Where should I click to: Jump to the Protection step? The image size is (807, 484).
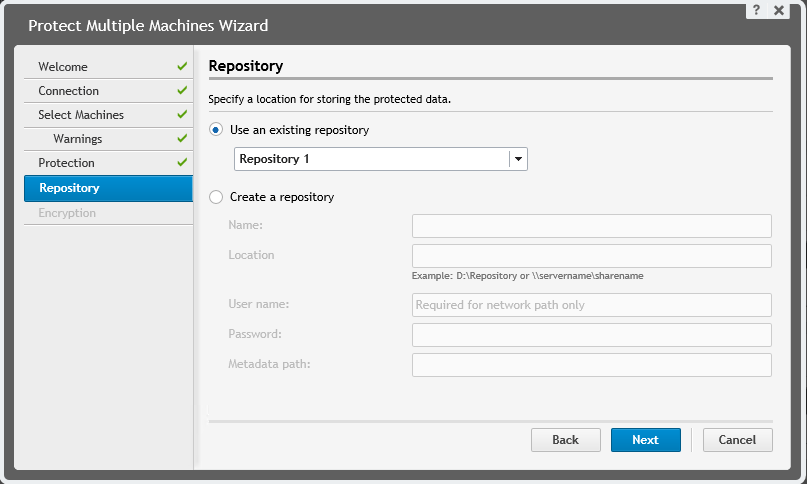tap(66, 163)
